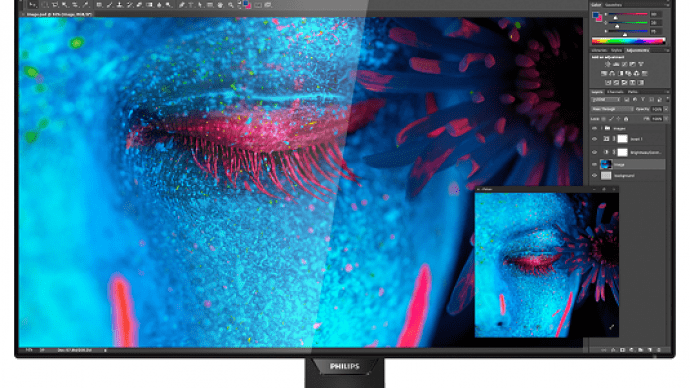
Task: Hide Layer 1 with its eye icon
Action: click(x=595, y=139)
